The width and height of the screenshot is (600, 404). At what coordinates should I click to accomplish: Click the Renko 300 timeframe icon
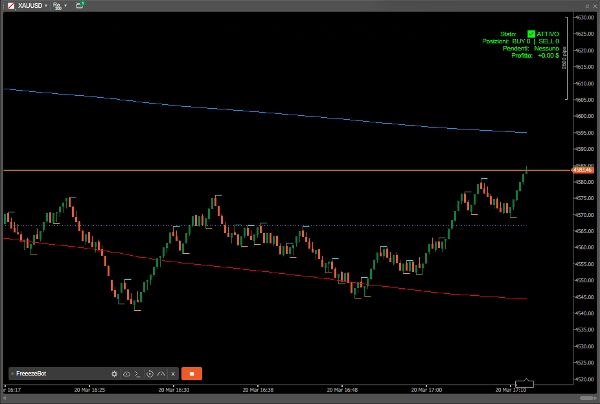(x=57, y=6)
